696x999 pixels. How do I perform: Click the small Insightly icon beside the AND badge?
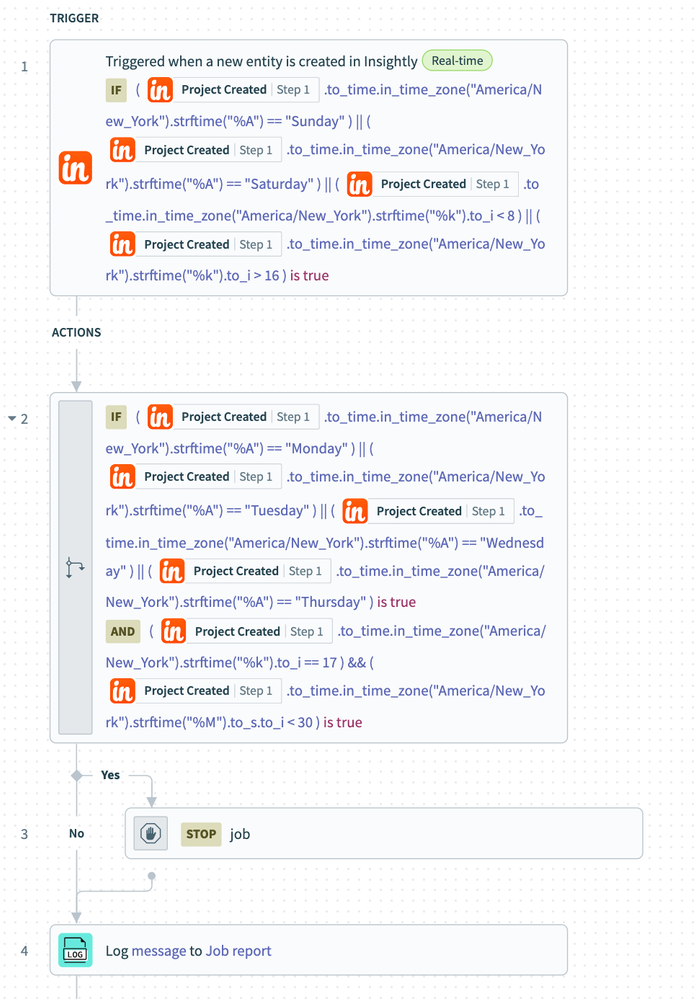(174, 631)
